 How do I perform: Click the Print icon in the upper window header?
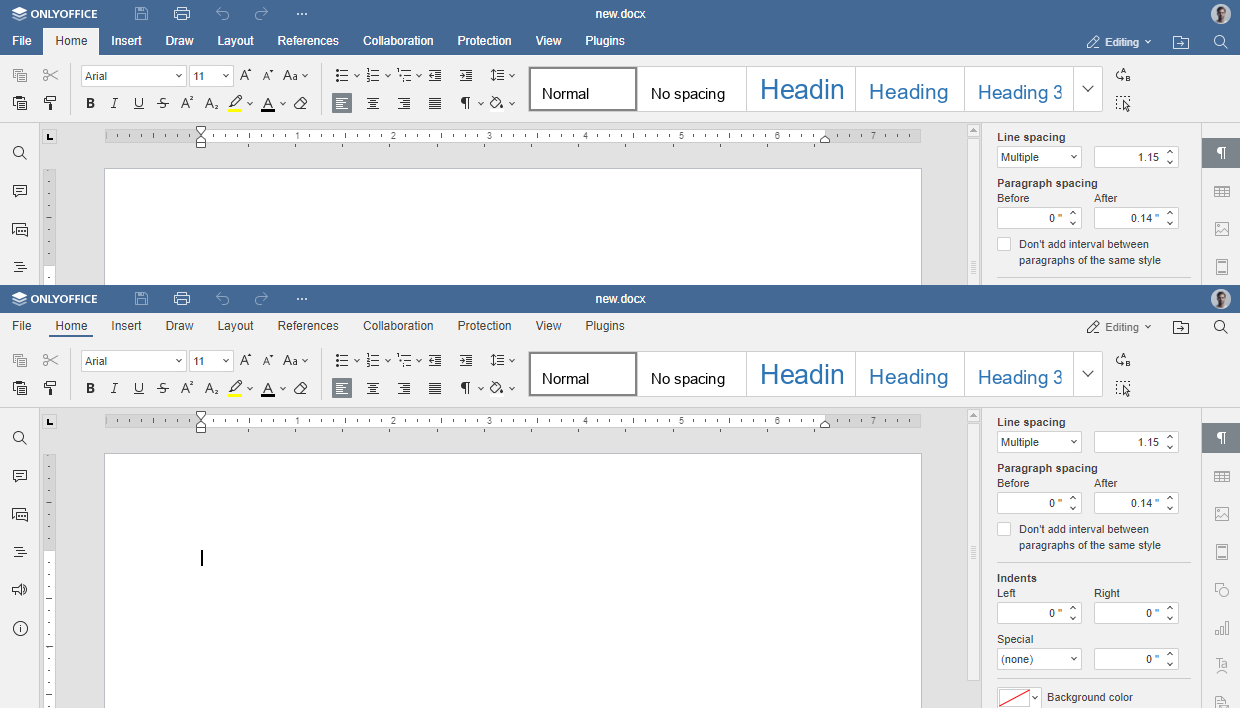point(182,14)
